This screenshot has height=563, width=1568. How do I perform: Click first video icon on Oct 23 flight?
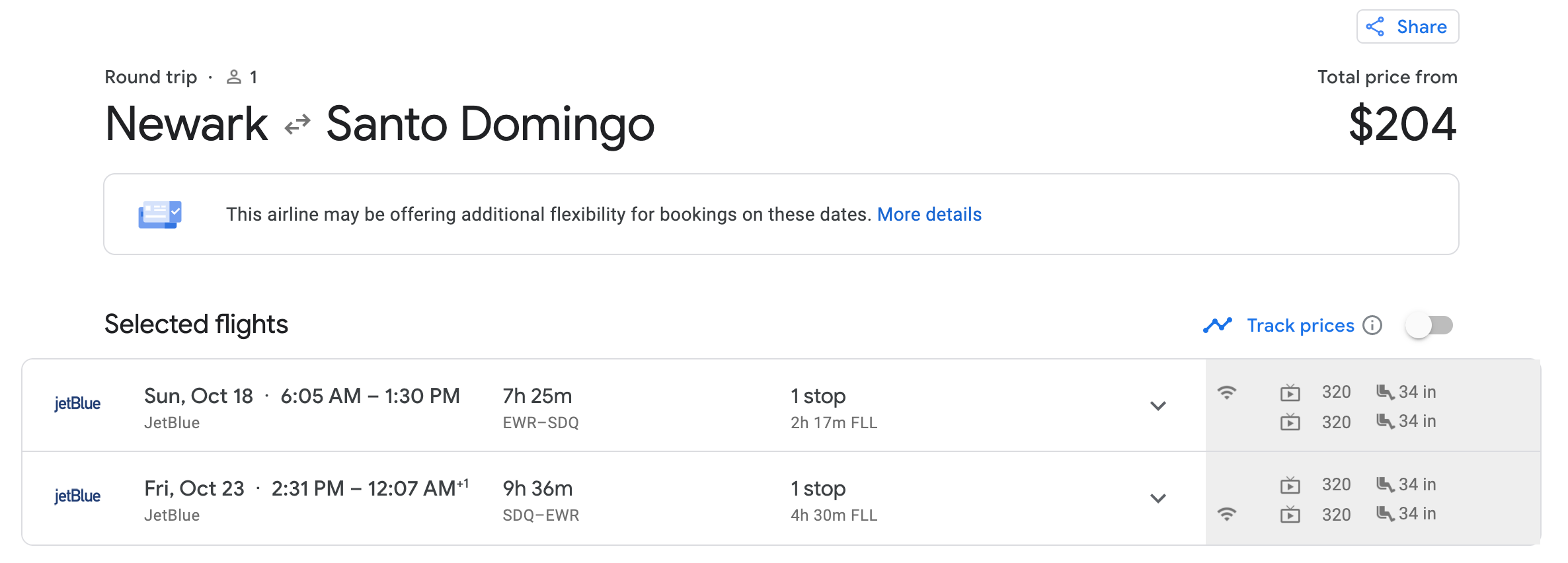pos(1290,485)
